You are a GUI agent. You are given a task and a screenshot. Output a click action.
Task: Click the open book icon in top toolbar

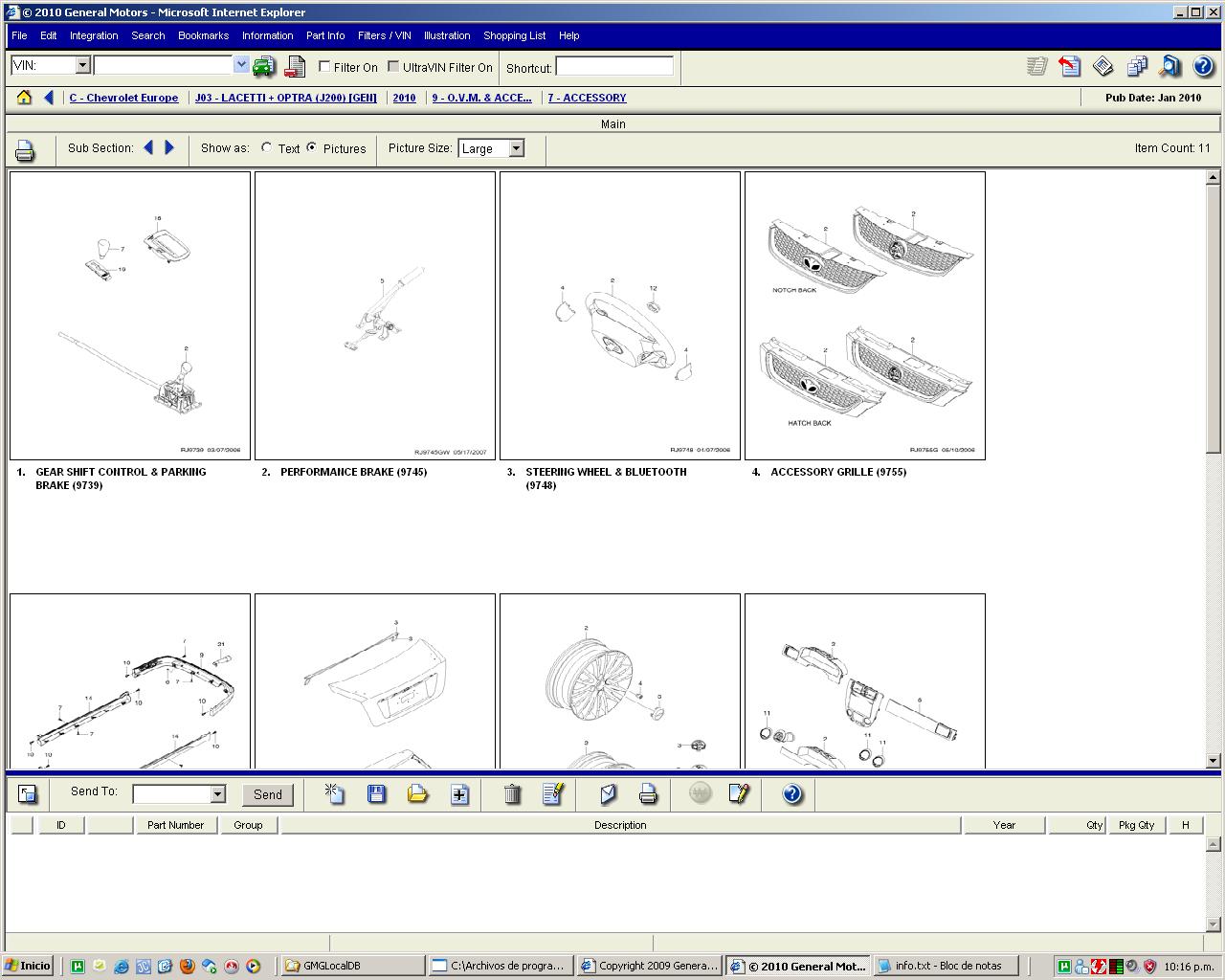1103,66
